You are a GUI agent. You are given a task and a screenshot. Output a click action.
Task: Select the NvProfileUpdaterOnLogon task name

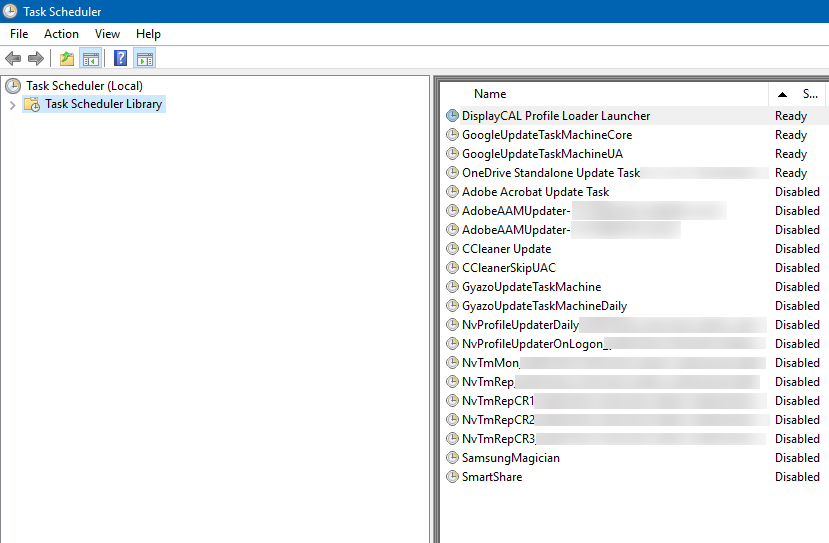point(536,344)
